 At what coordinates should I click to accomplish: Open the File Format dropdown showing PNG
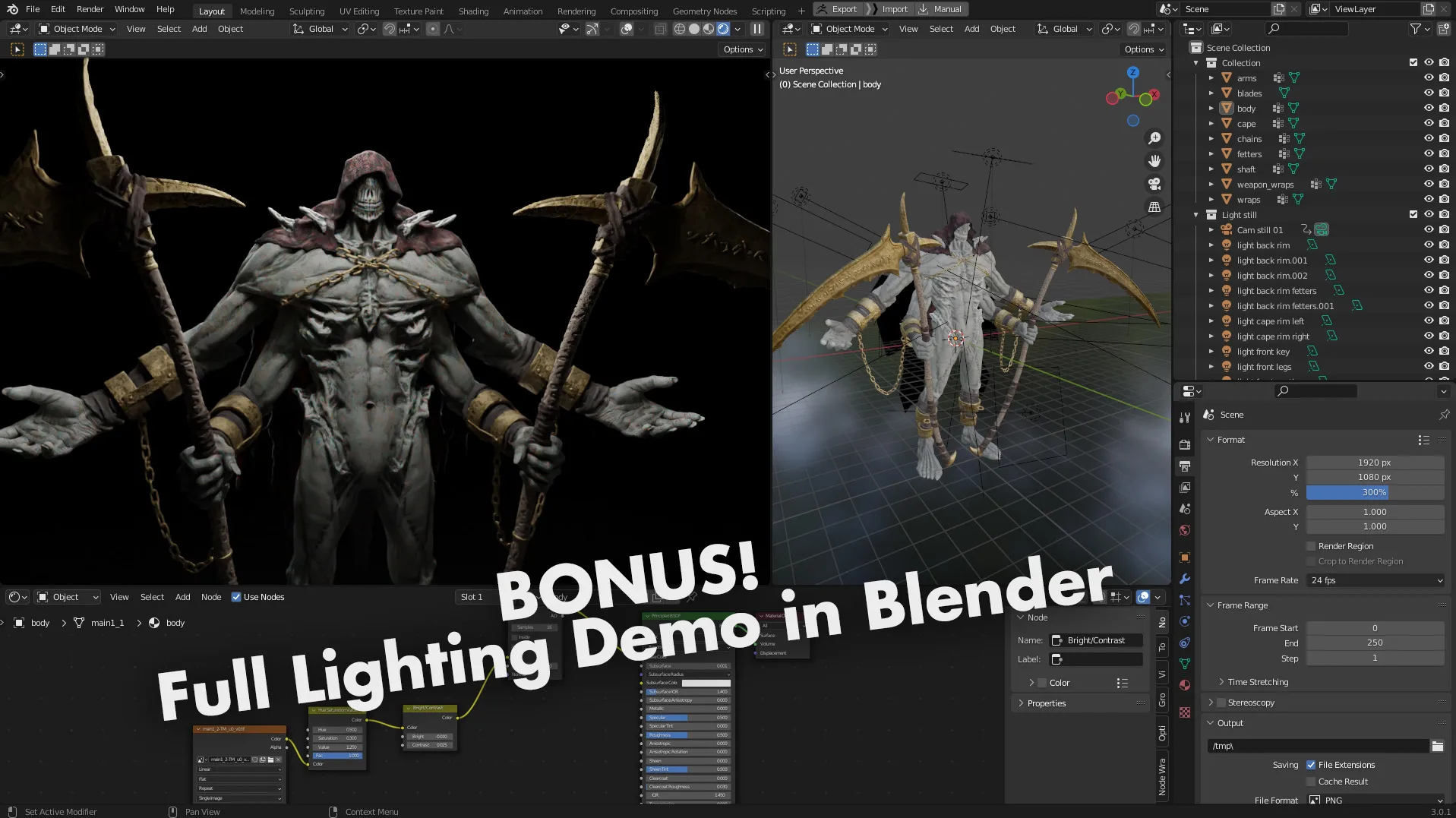pyautogui.click(x=1375, y=800)
